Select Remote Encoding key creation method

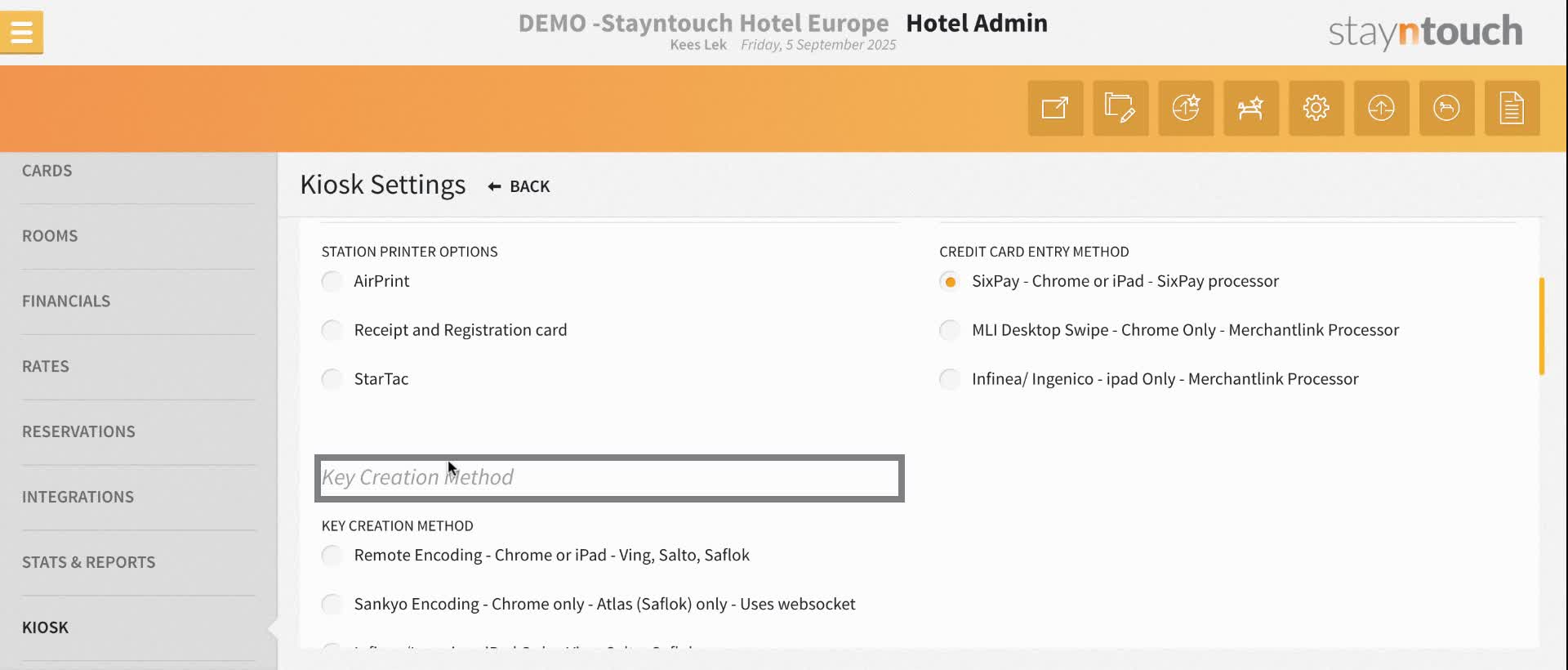click(x=332, y=556)
